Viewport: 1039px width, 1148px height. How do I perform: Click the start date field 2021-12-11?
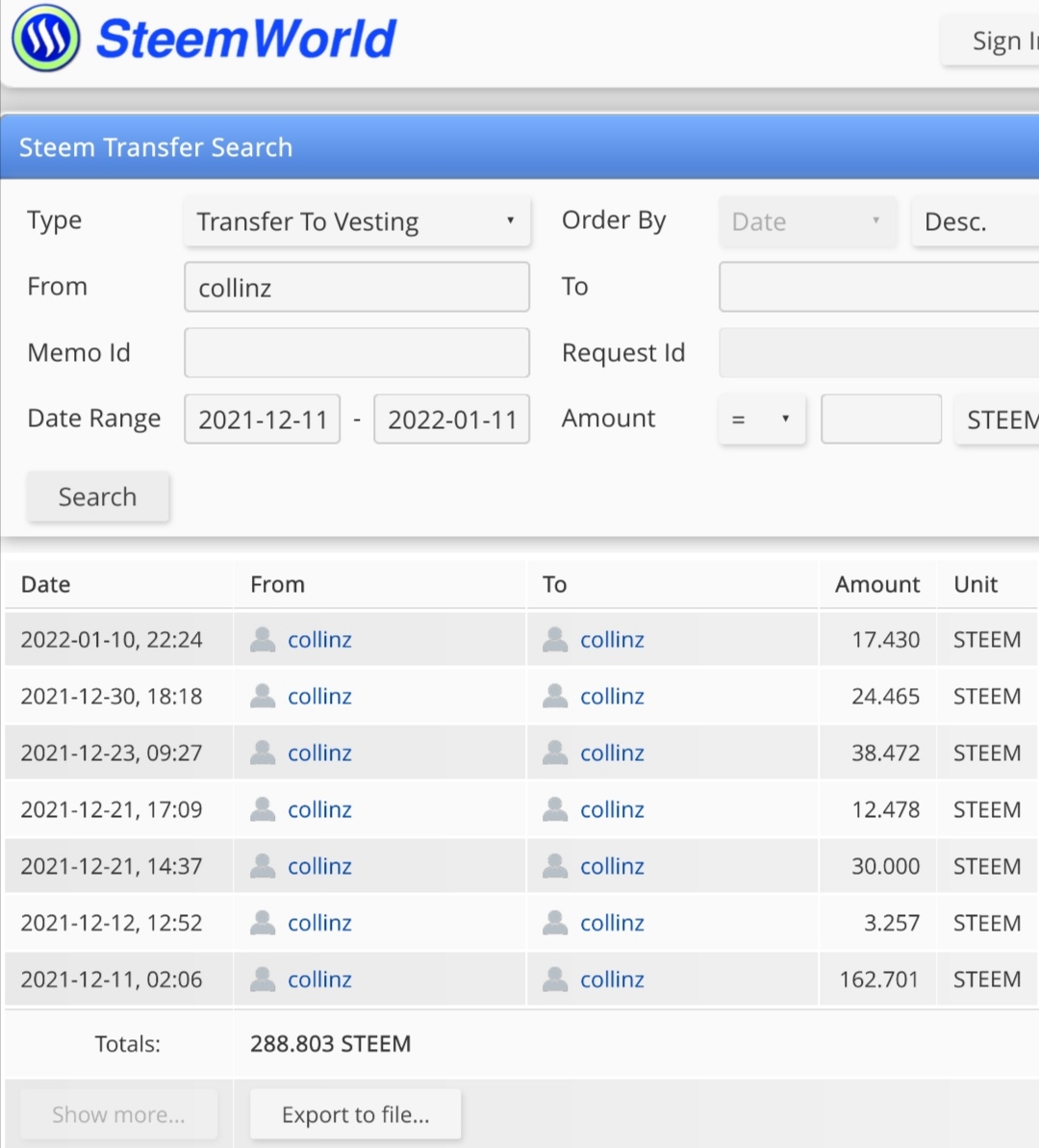(x=262, y=419)
